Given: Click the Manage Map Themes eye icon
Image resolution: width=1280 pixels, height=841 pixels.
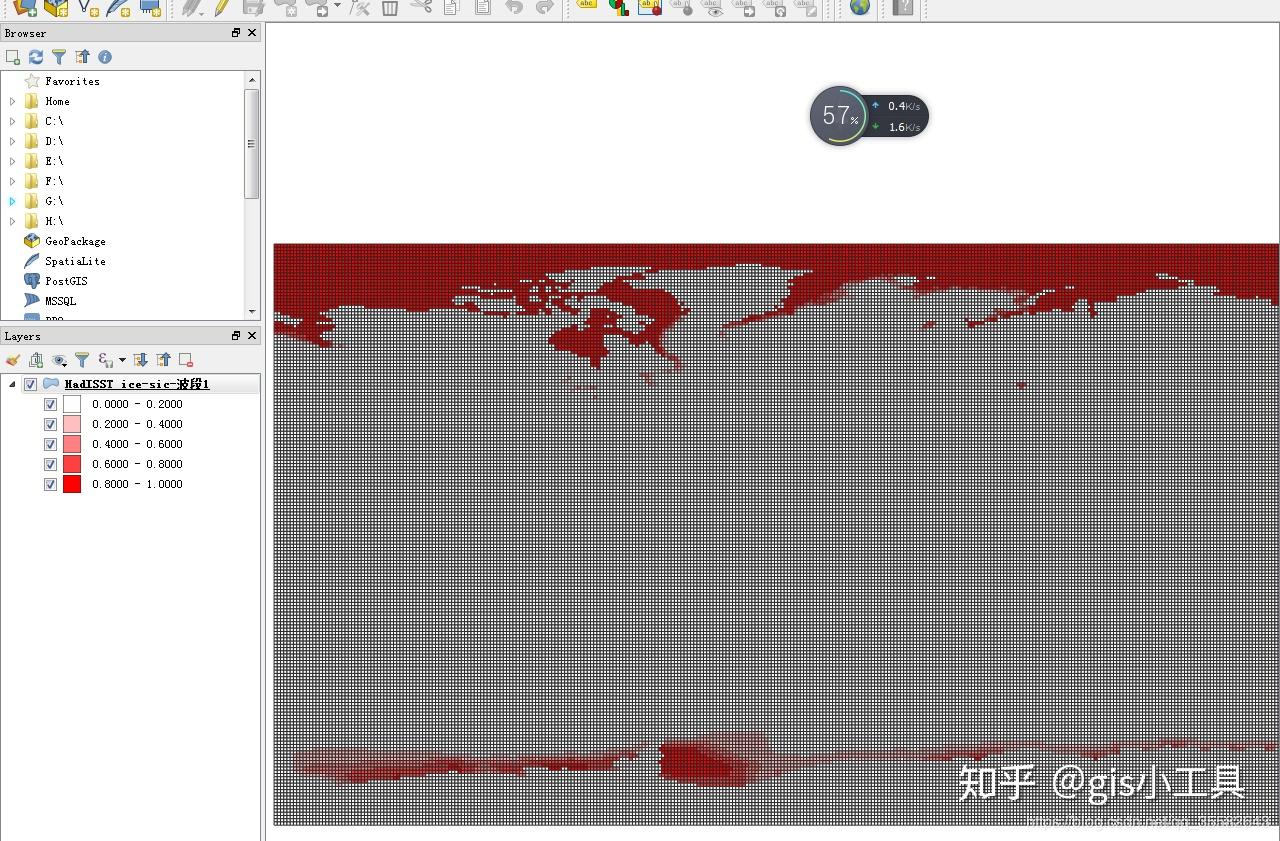Looking at the screenshot, I should click(x=58, y=360).
